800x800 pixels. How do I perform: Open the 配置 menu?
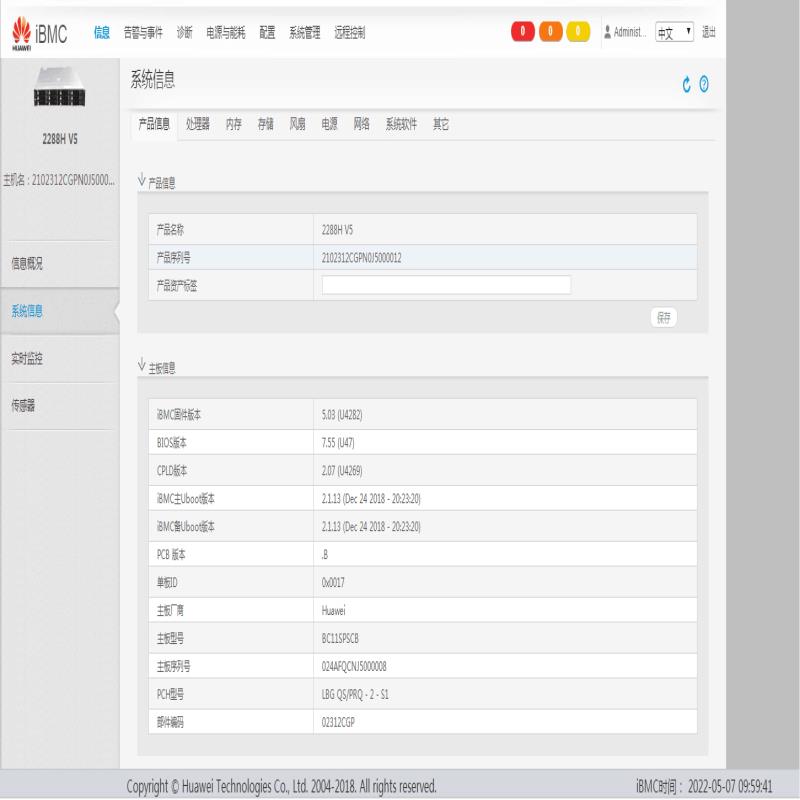[x=267, y=33]
